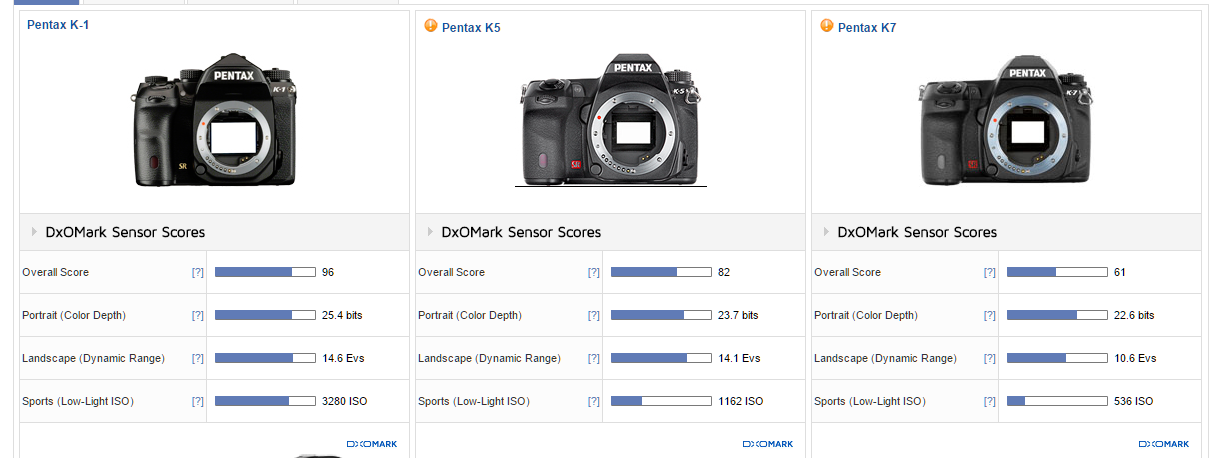Open Landscape Dynamic Range help [?] for Pentax K-1
Image resolution: width=1214 pixels, height=458 pixels.
tap(198, 359)
